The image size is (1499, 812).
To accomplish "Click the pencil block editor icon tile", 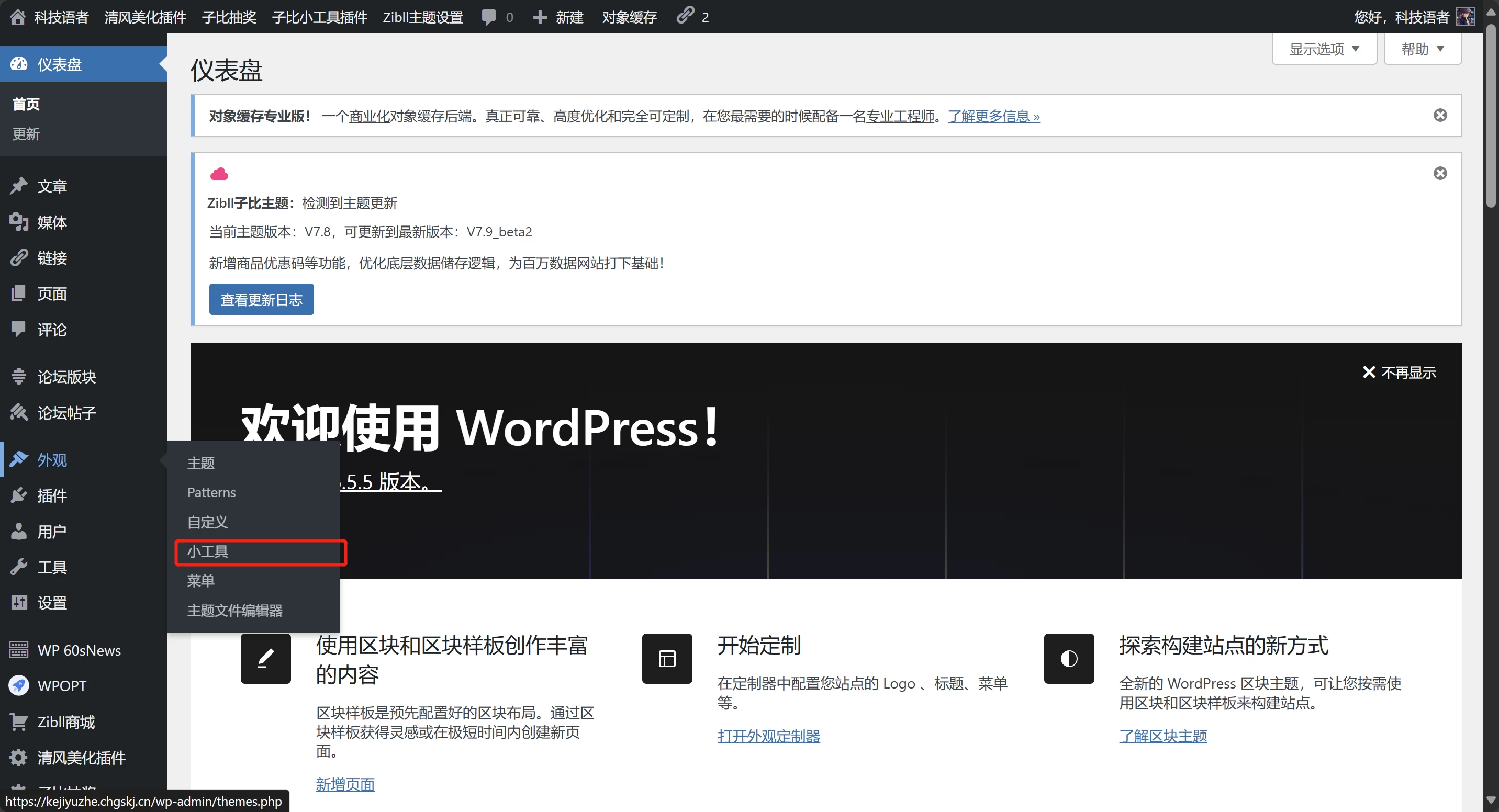I will point(265,658).
